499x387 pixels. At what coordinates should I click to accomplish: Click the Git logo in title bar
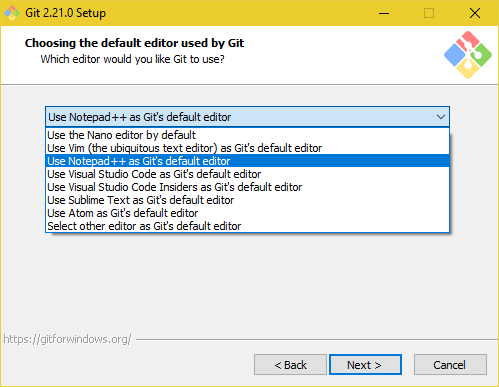(12, 13)
